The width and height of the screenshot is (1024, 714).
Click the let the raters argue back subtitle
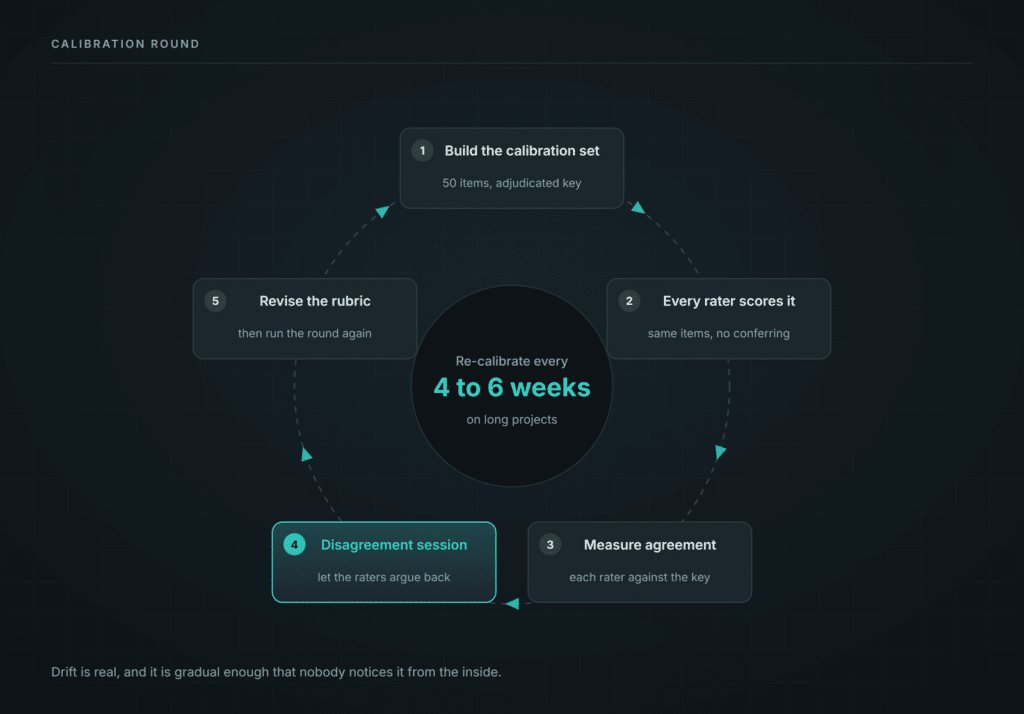point(384,577)
